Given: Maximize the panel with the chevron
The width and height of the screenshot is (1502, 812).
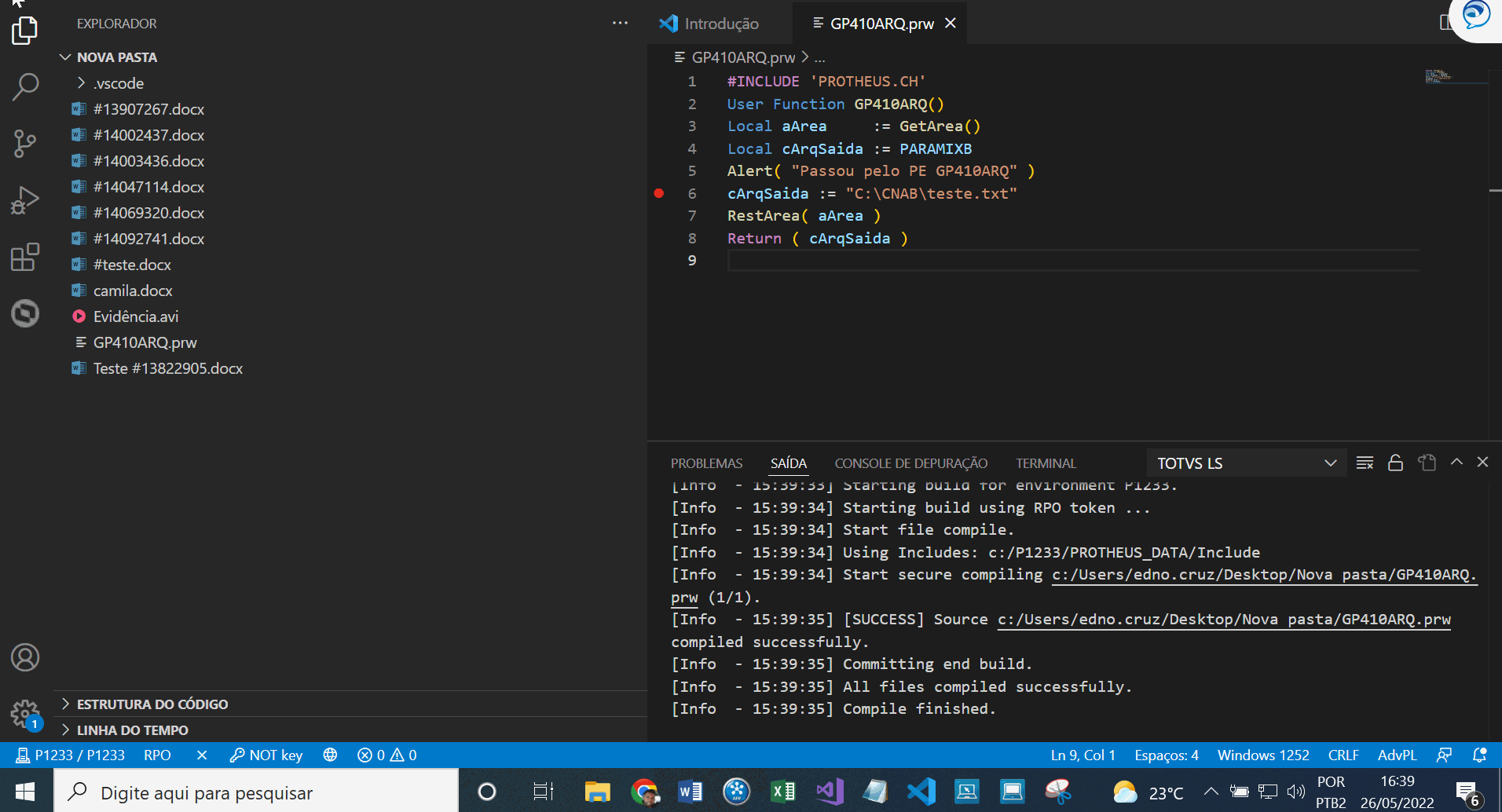Looking at the screenshot, I should [1456, 462].
